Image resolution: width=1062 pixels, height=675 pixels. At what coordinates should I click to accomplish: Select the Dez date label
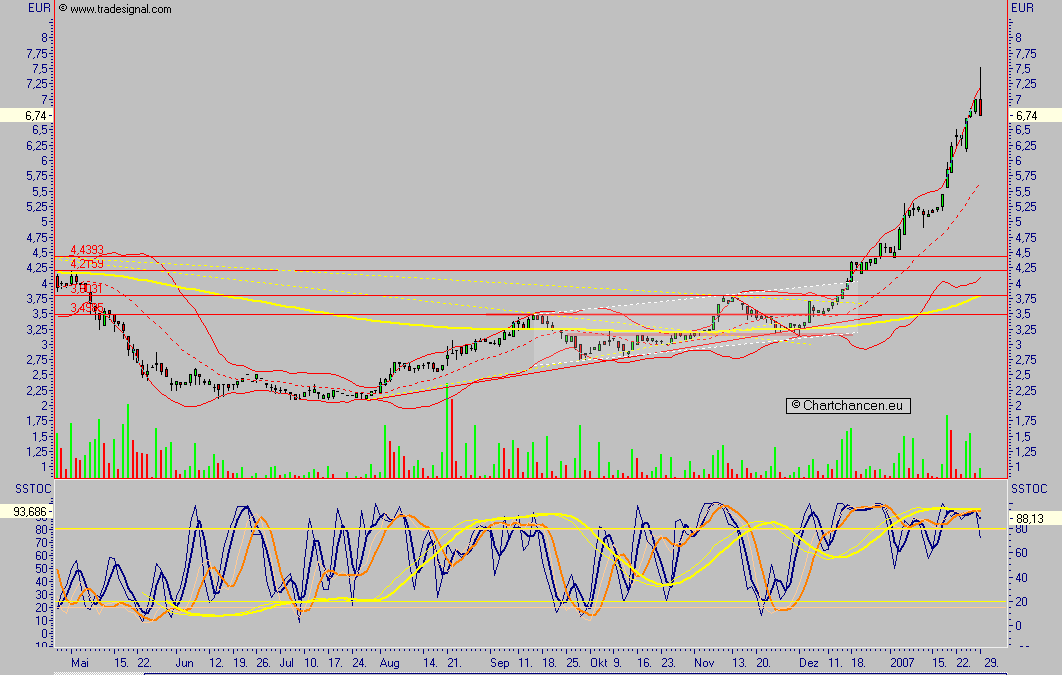click(809, 663)
